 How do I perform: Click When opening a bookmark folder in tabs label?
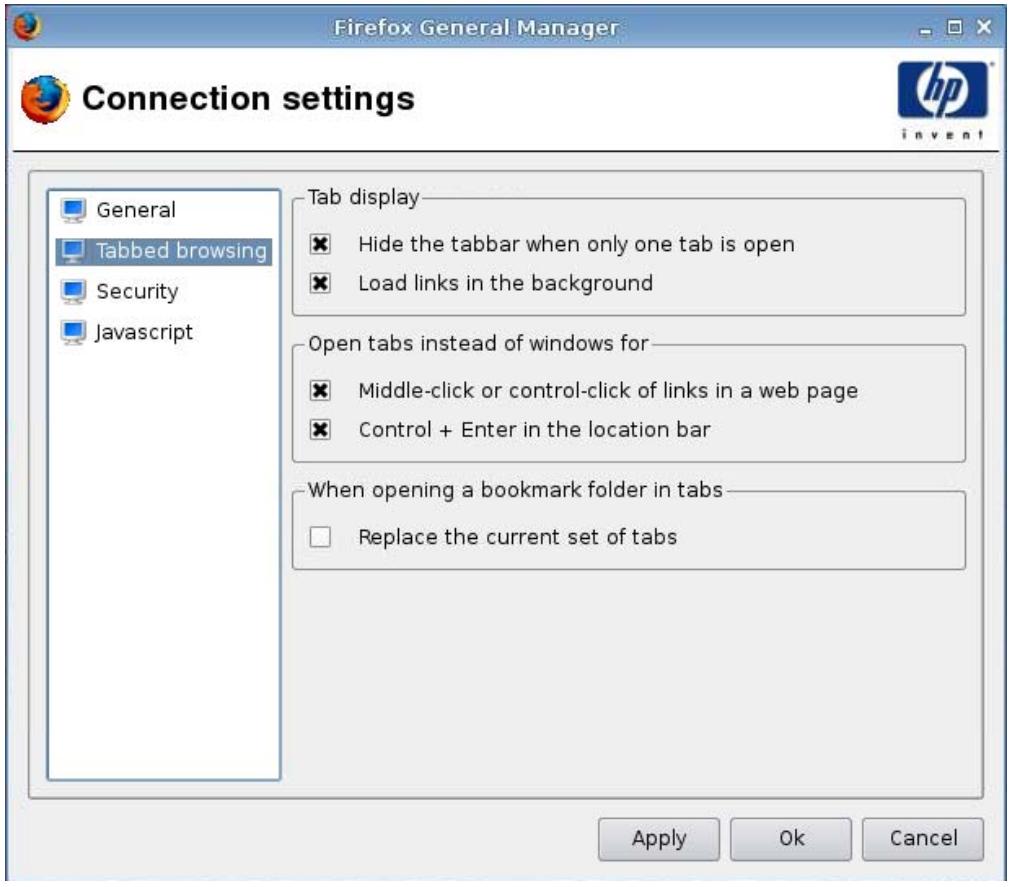click(x=515, y=490)
